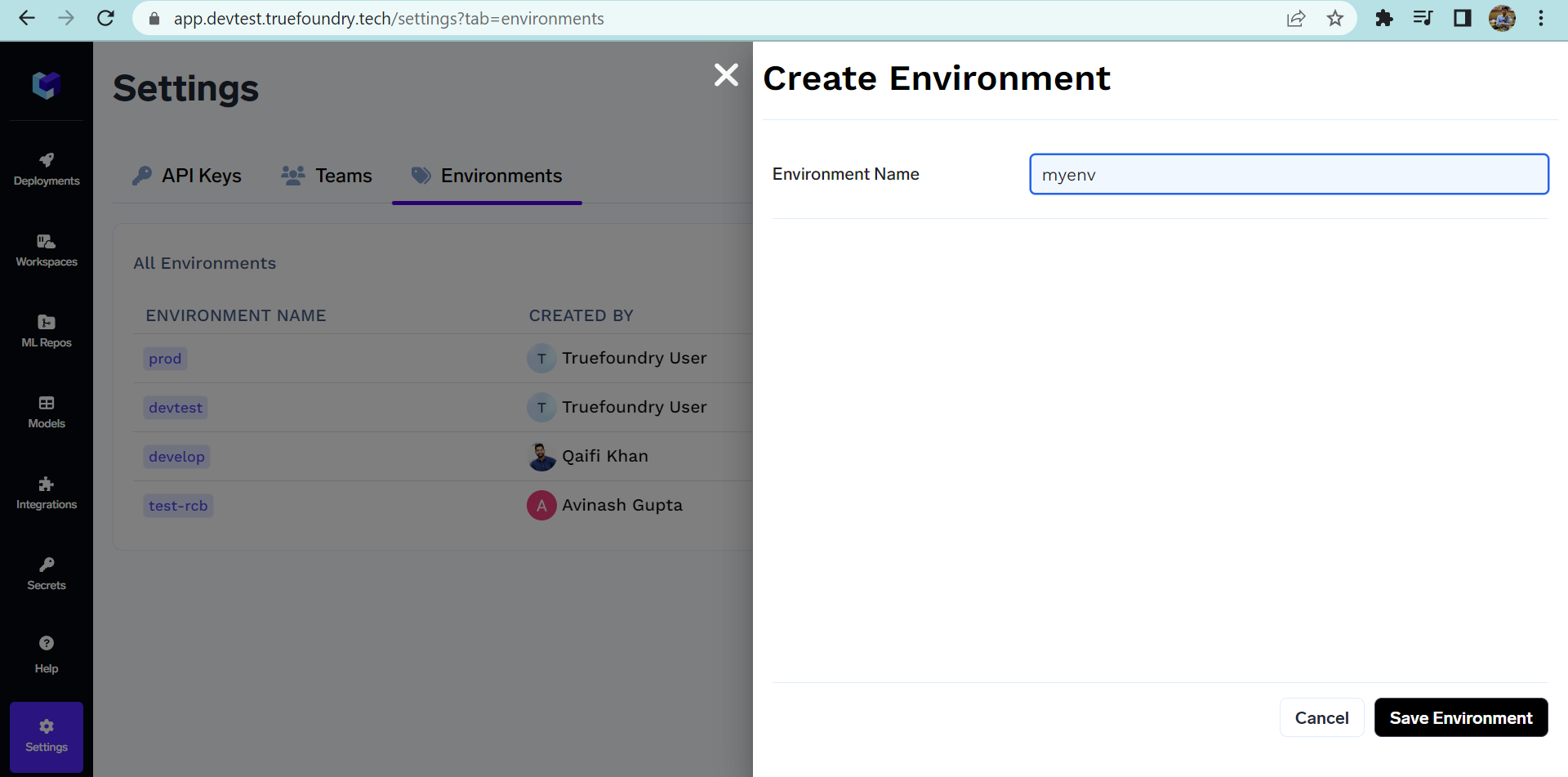Open the Models section

pos(47,412)
